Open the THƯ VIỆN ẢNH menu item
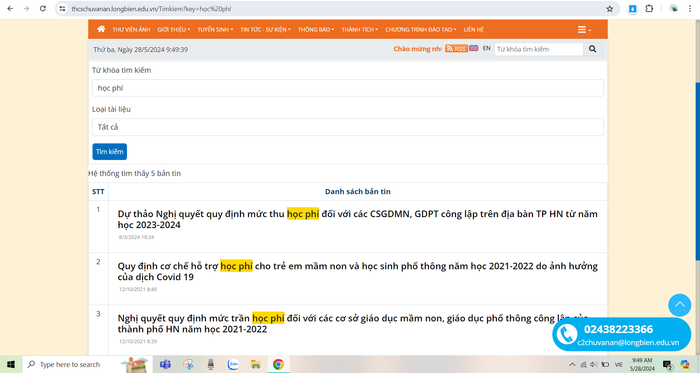The height and width of the screenshot is (373, 700). (131, 29)
